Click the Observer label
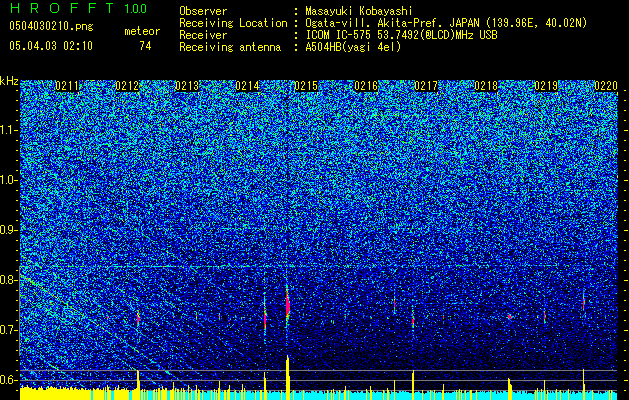 tap(203, 11)
